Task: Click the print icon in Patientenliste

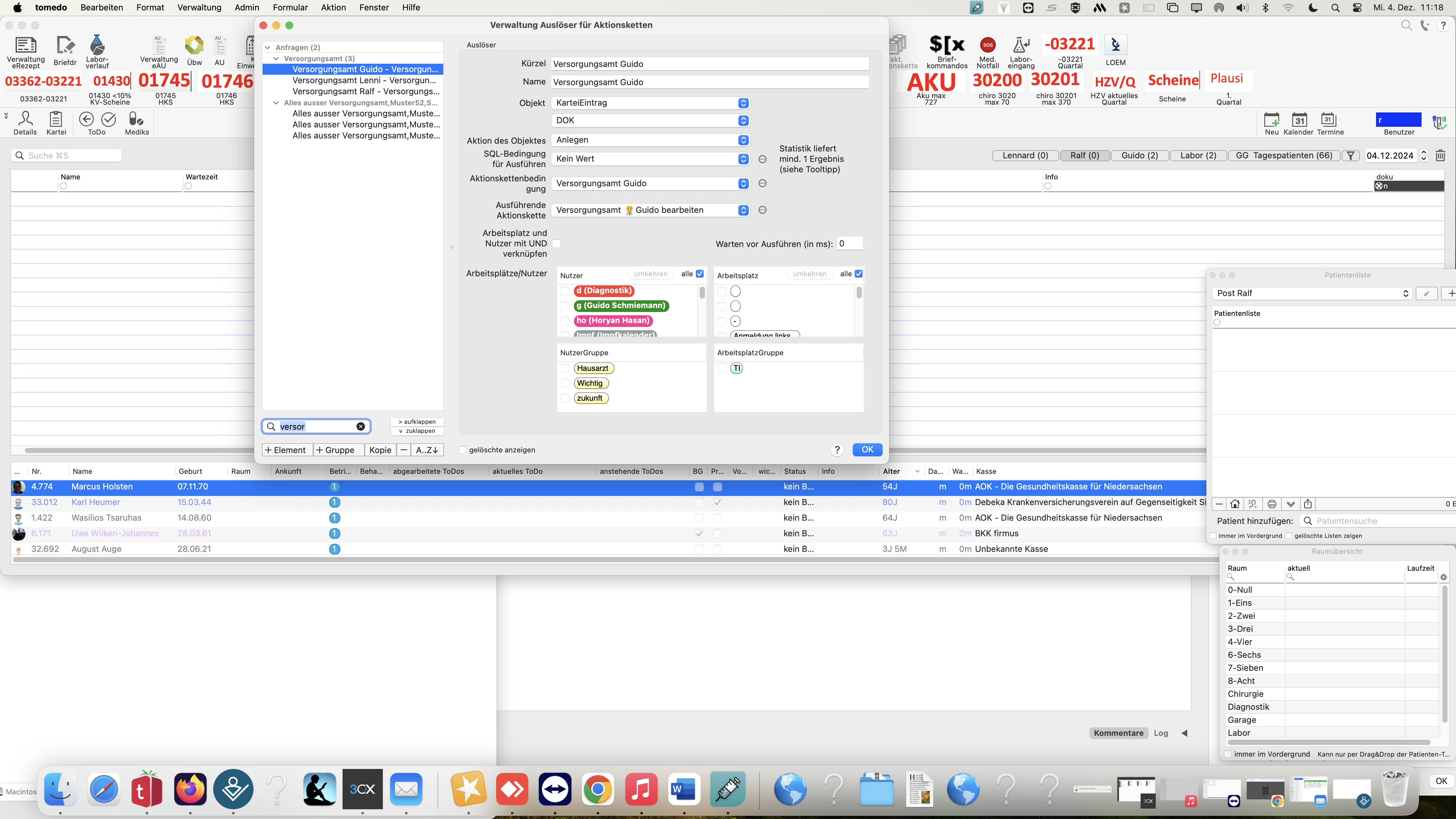Action: click(x=1272, y=504)
